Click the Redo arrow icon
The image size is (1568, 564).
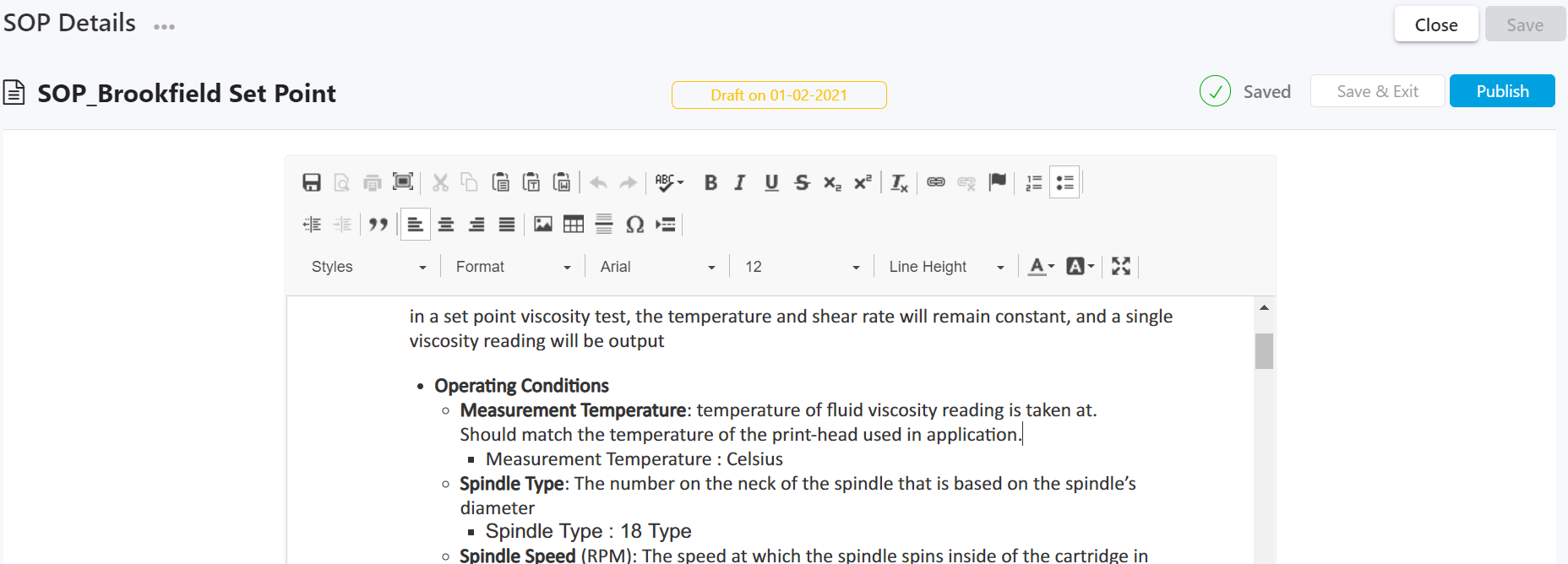click(629, 182)
